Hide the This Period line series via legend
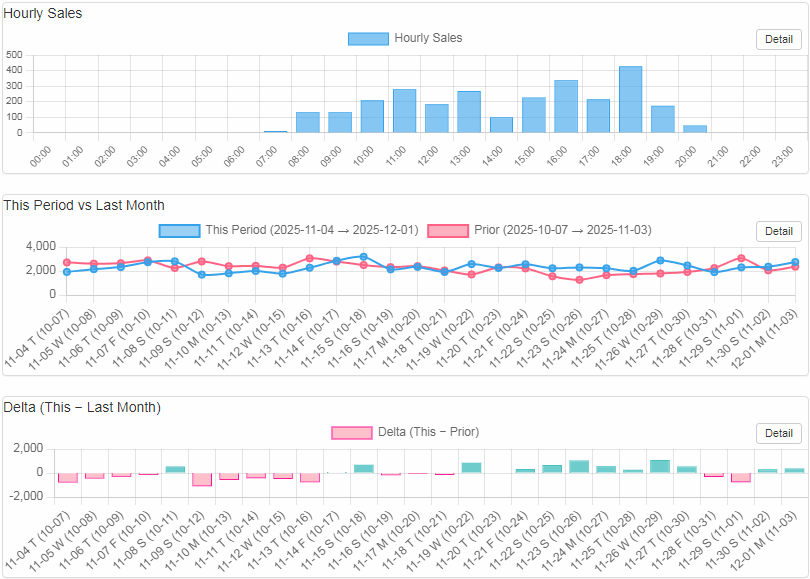 click(x=180, y=231)
